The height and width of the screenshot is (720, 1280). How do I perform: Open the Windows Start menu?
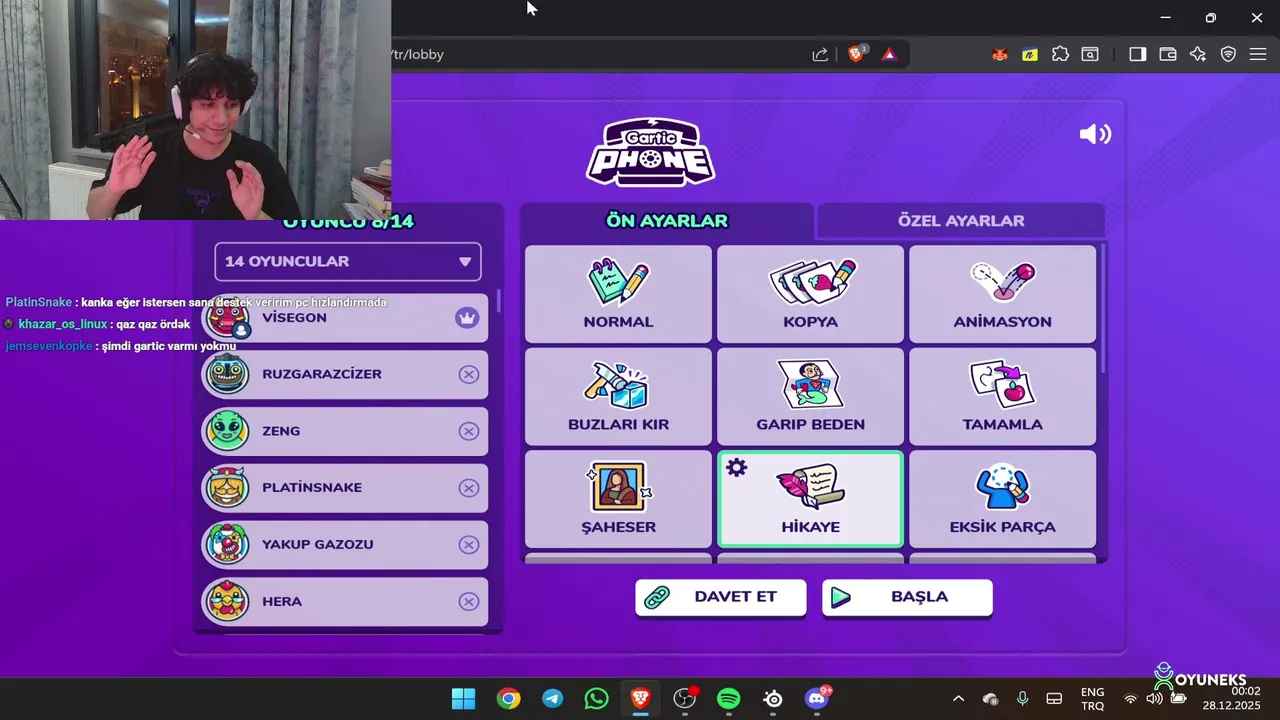coord(464,698)
